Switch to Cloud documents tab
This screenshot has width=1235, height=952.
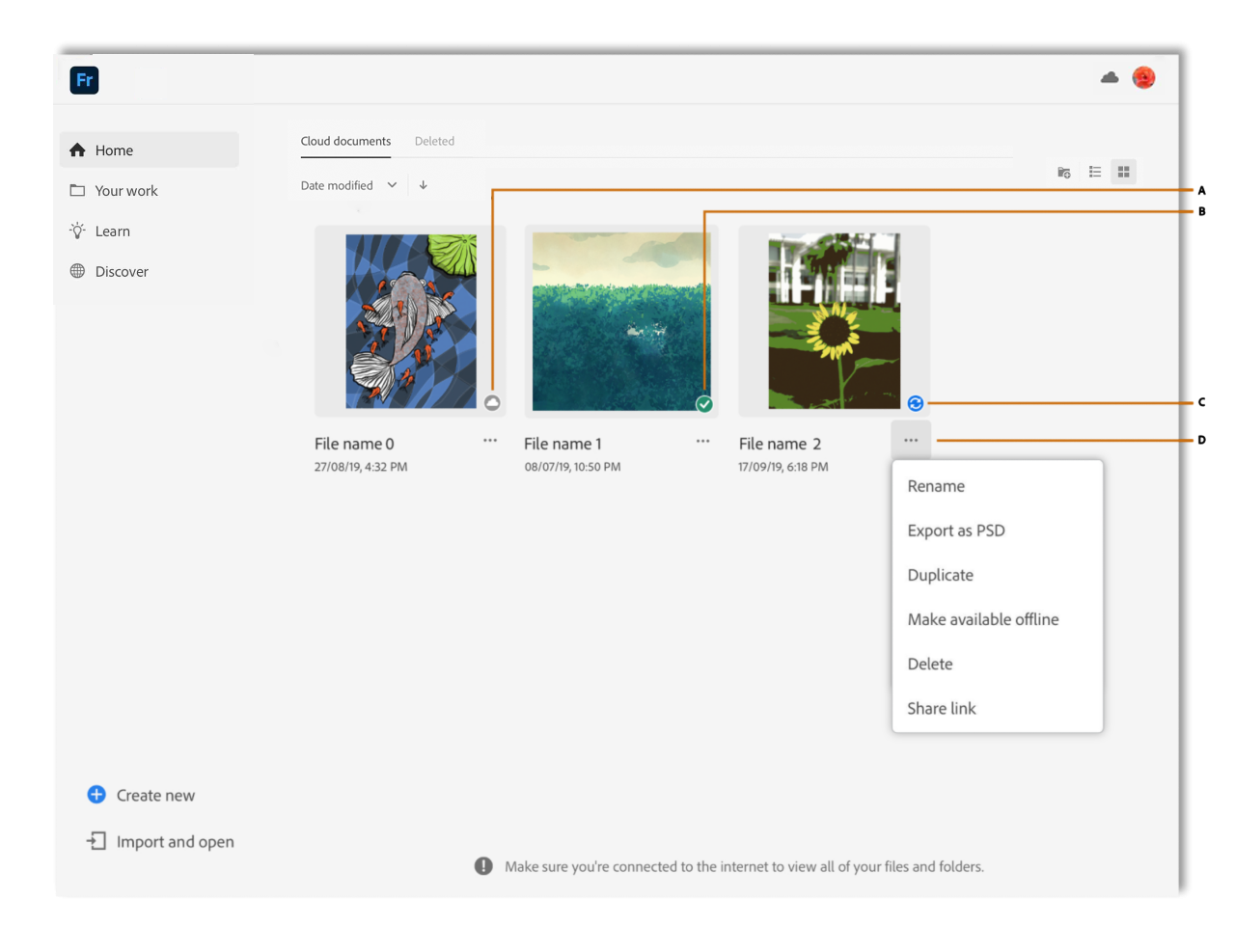345,141
